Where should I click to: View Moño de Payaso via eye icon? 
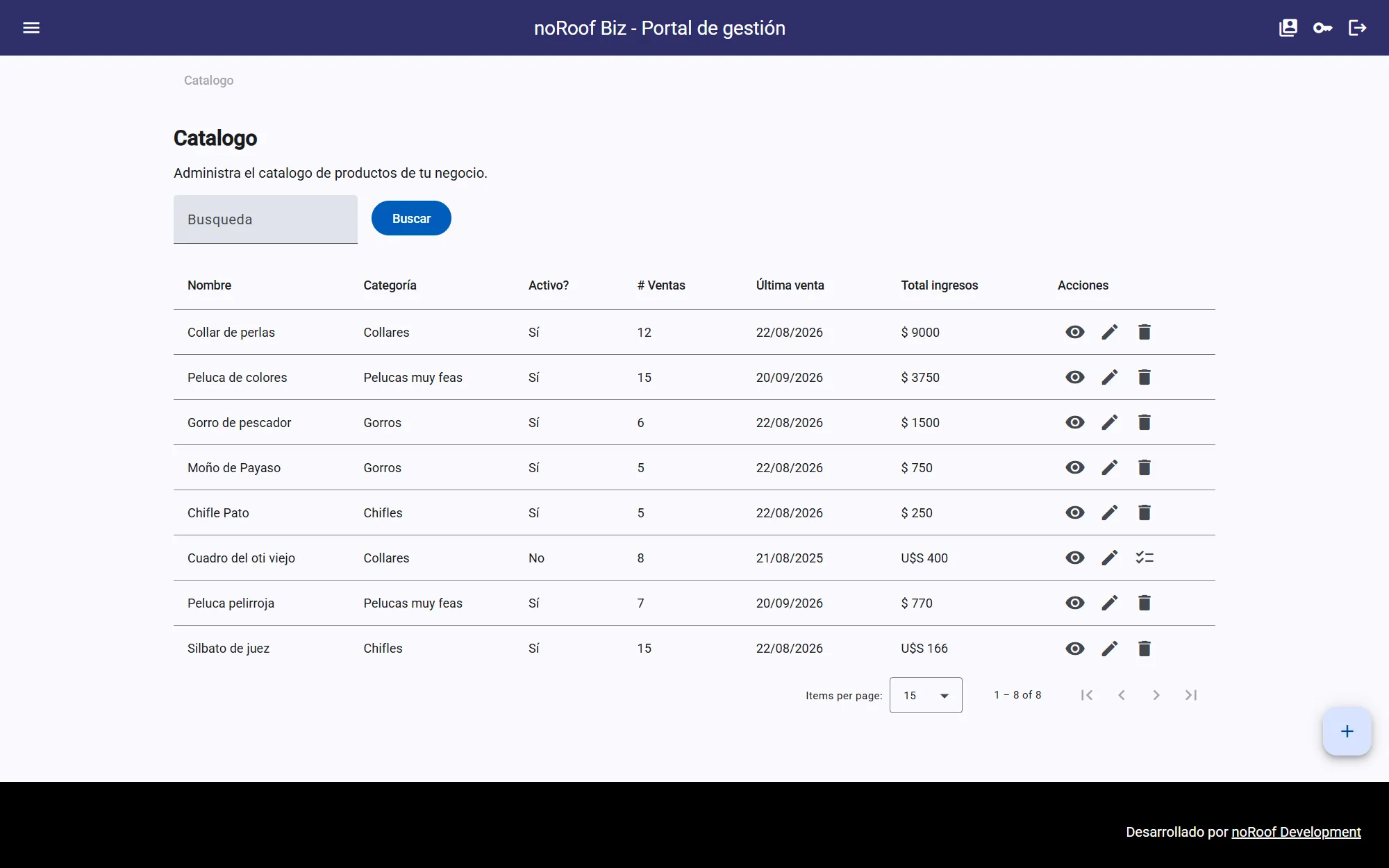(1075, 467)
